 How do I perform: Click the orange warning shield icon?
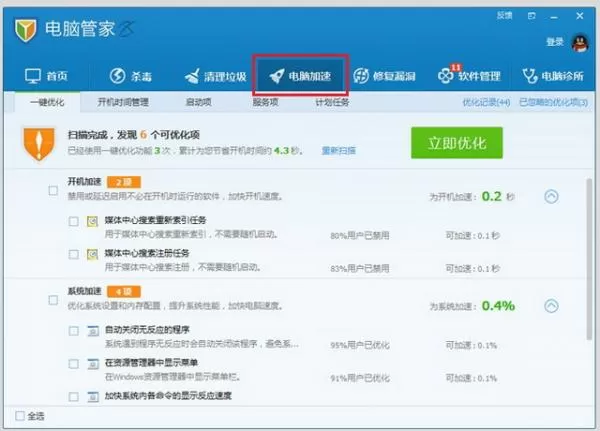pyautogui.click(x=39, y=144)
